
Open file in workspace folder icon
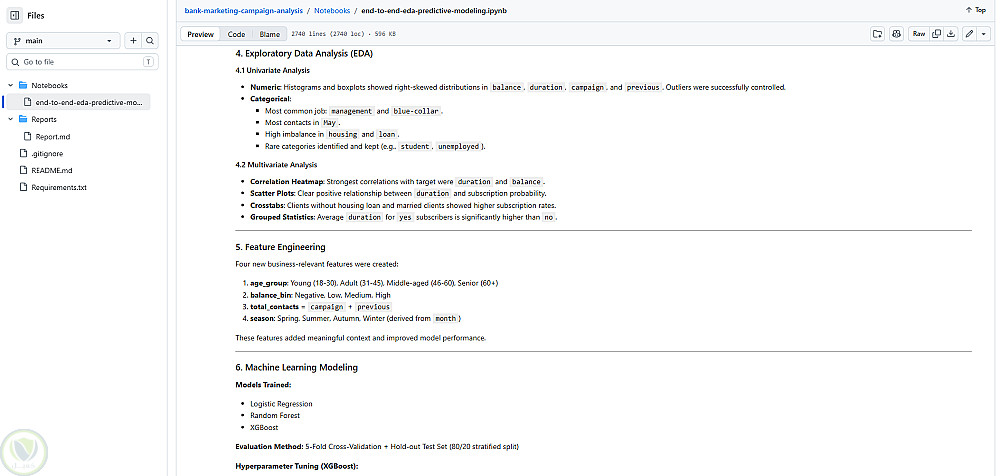tap(878, 34)
